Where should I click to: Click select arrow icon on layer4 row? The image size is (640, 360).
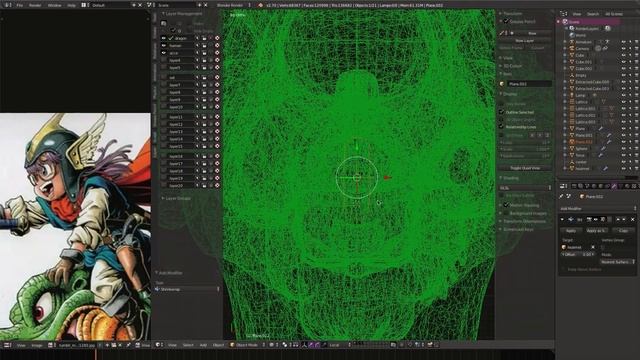click(x=197, y=60)
